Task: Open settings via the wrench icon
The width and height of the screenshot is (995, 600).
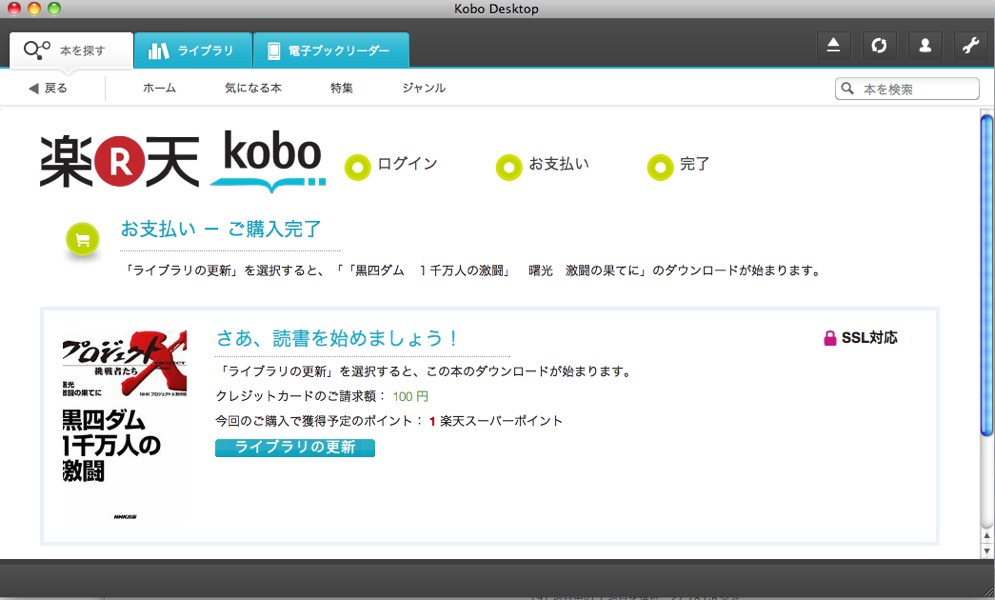Action: 970,46
